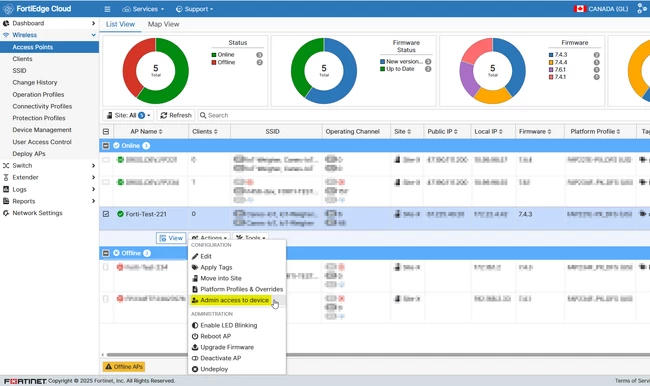
Task: Click the green Online legend swatch
Action: (x=214, y=55)
